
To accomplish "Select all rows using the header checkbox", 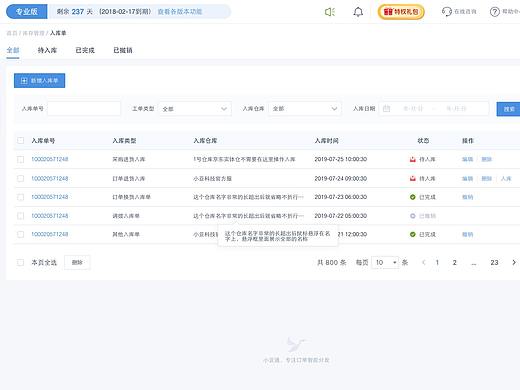I will [20, 140].
